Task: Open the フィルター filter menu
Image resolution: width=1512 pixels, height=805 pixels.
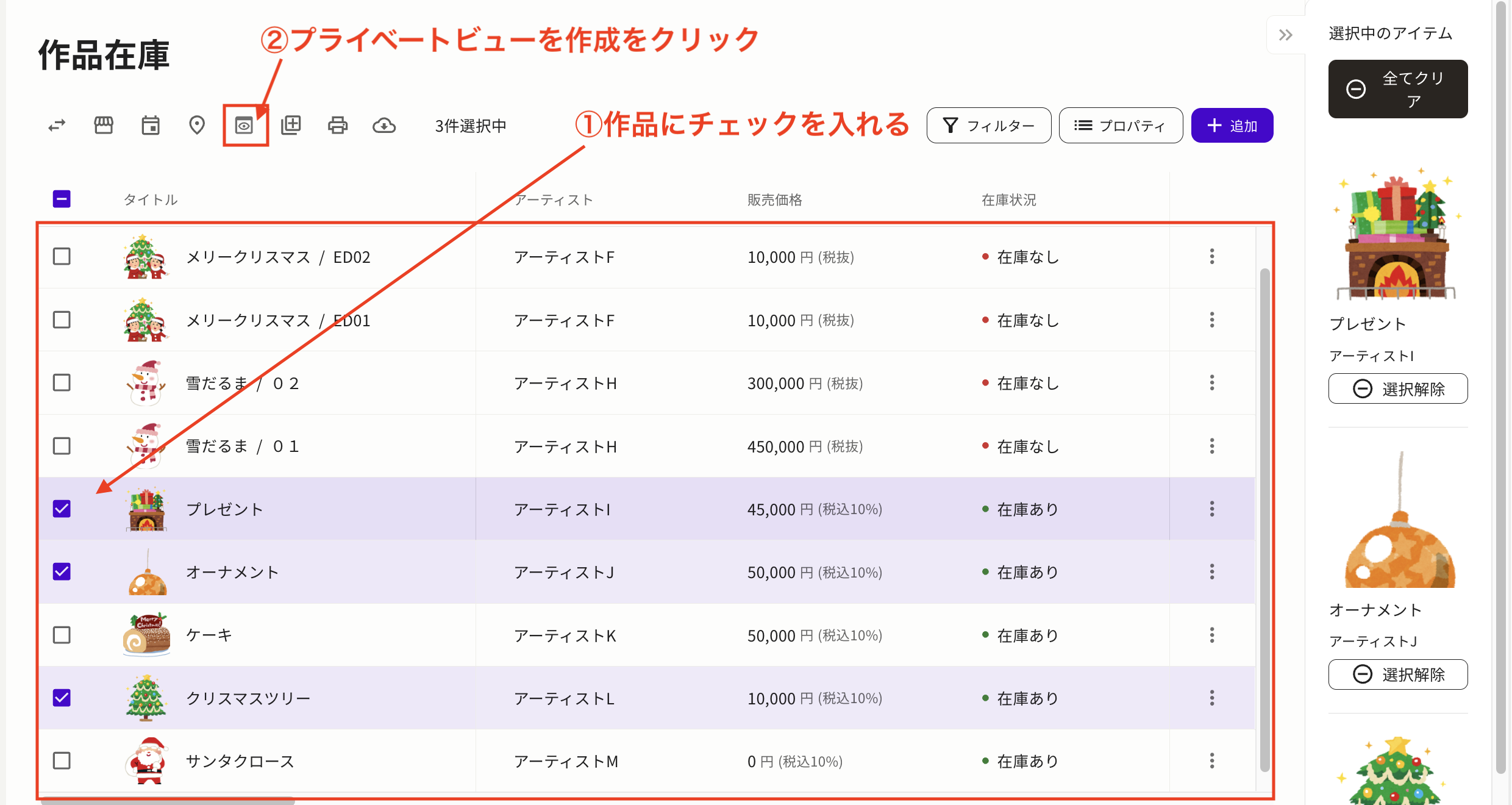Action: pyautogui.click(x=988, y=126)
